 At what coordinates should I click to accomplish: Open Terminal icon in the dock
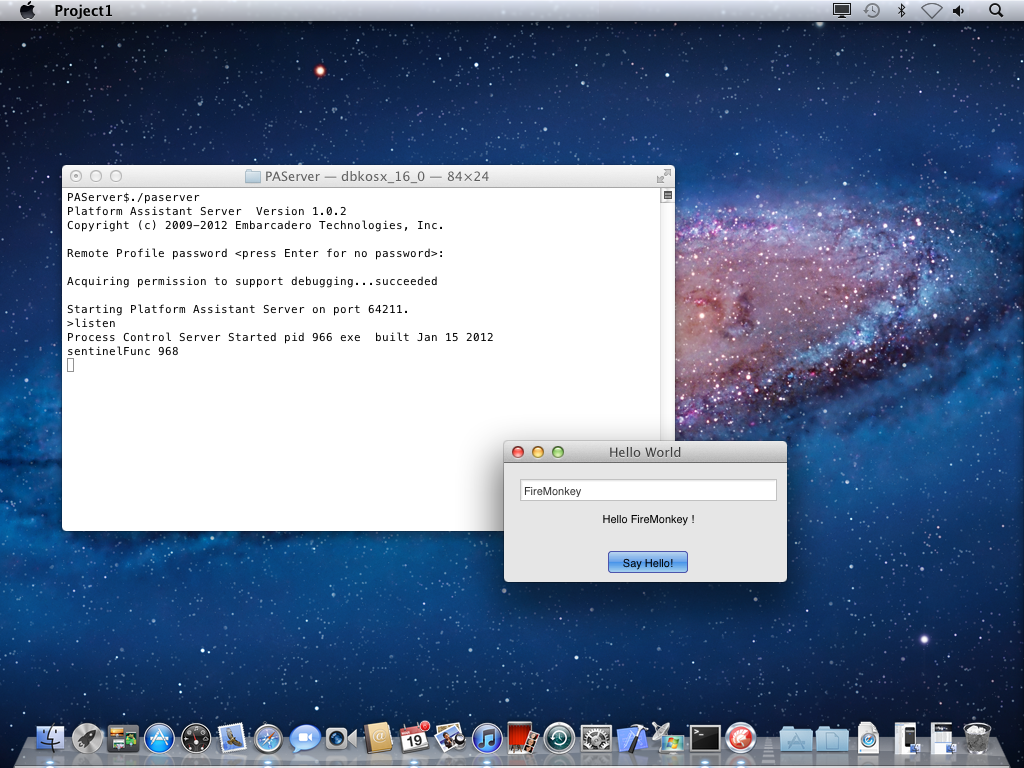705,739
